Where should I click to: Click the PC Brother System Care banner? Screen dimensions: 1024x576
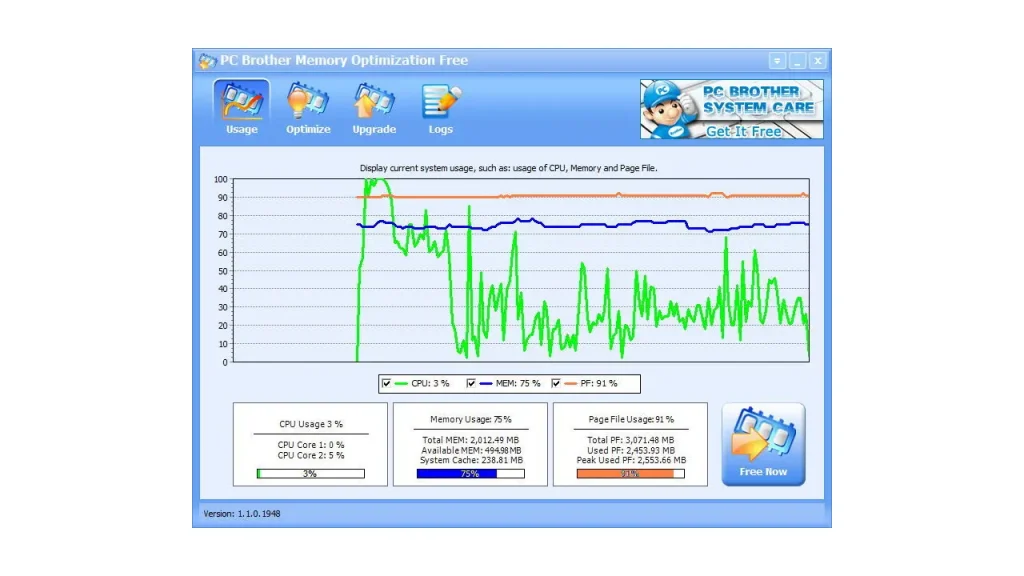point(731,109)
